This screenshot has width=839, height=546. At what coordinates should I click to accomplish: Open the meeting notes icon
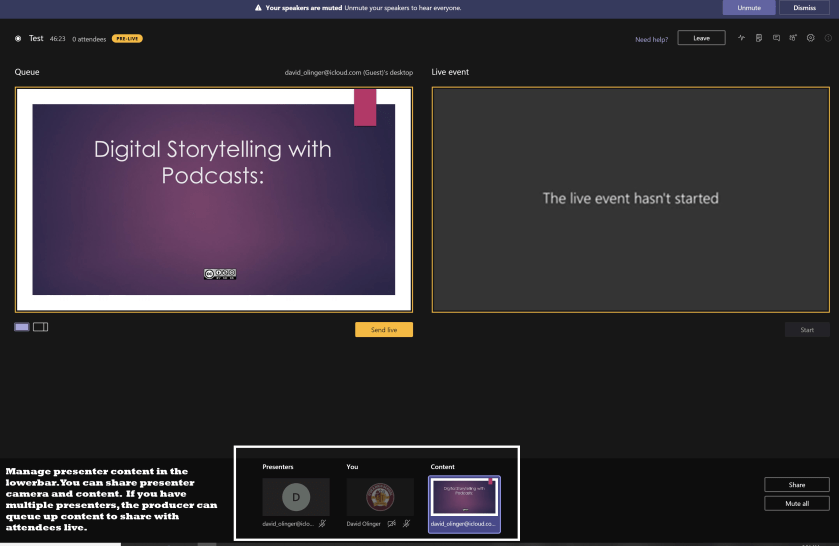click(x=759, y=38)
